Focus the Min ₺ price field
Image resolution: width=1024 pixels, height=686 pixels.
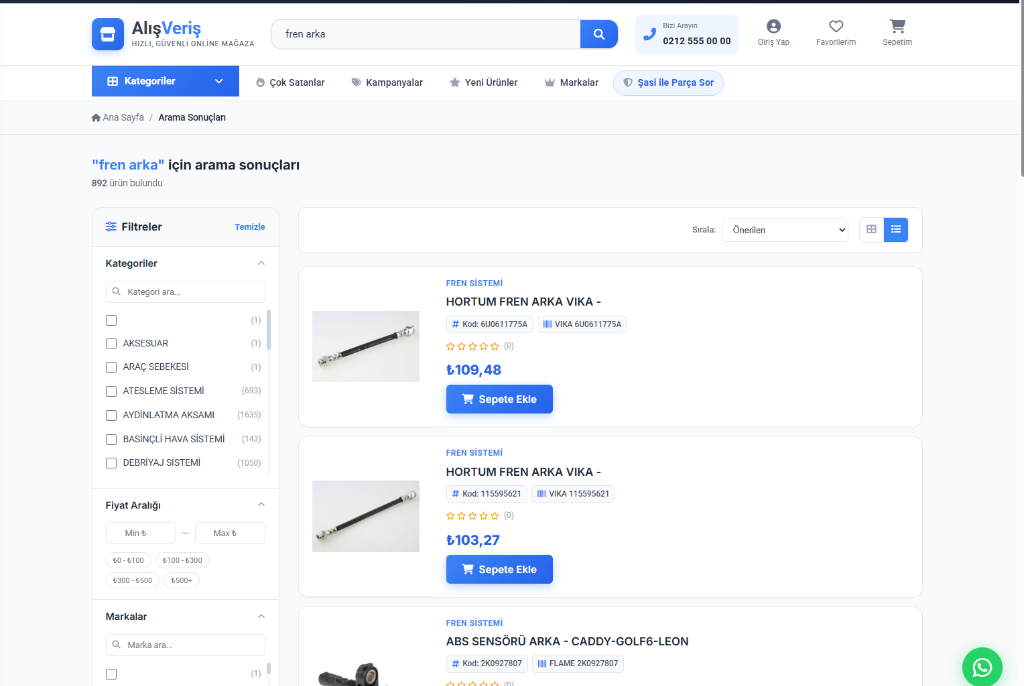tap(140, 533)
